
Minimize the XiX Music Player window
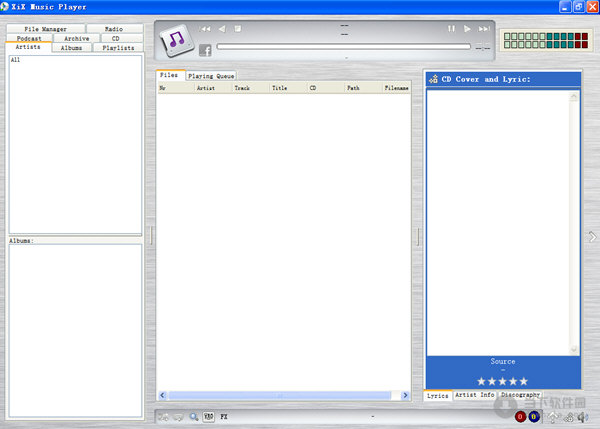[565, 7]
